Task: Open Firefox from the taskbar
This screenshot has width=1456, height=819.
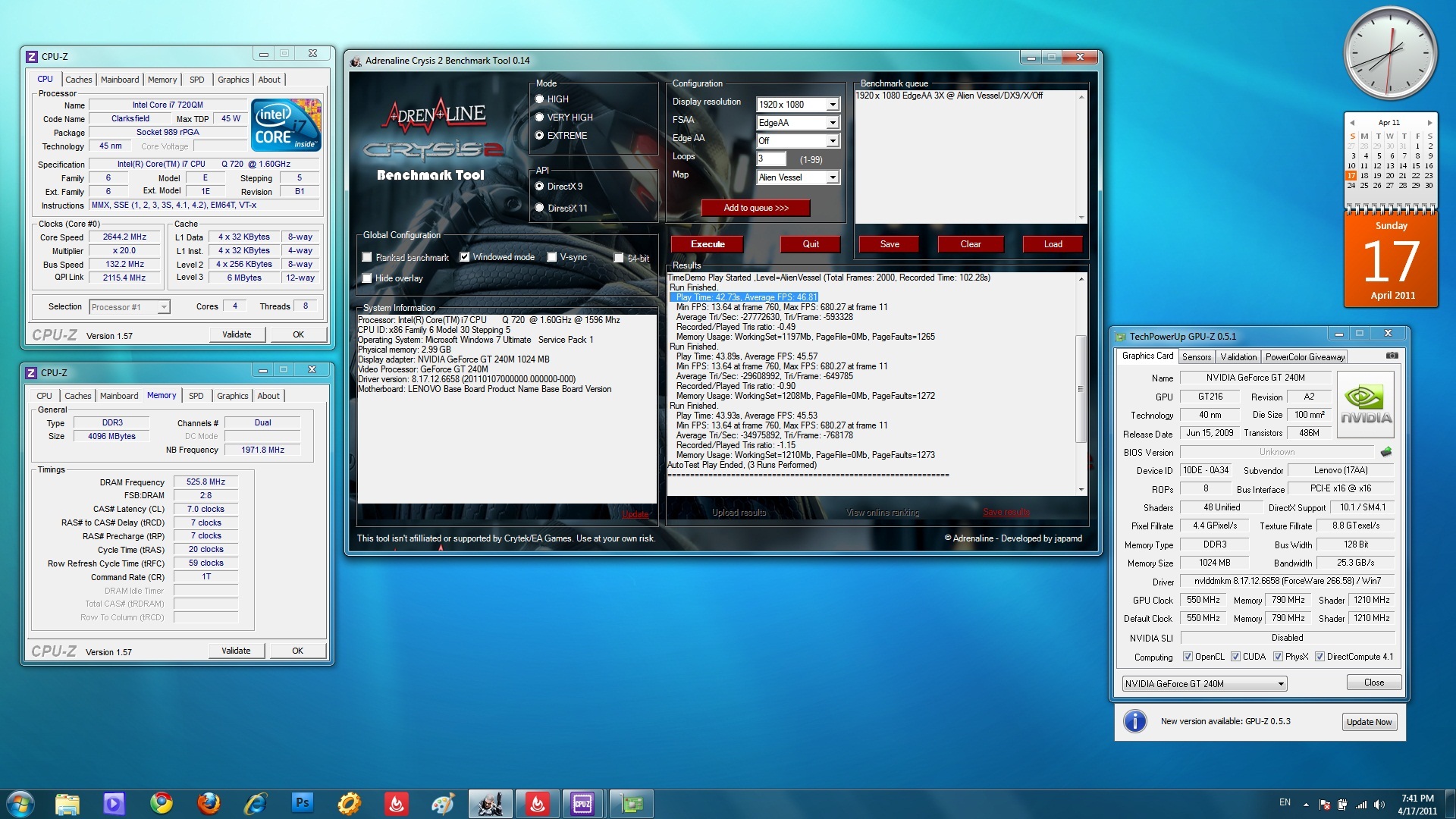Action: [208, 803]
